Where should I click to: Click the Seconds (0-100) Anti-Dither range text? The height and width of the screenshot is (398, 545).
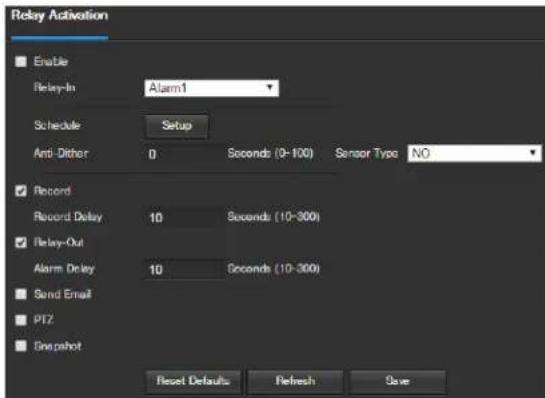270,153
